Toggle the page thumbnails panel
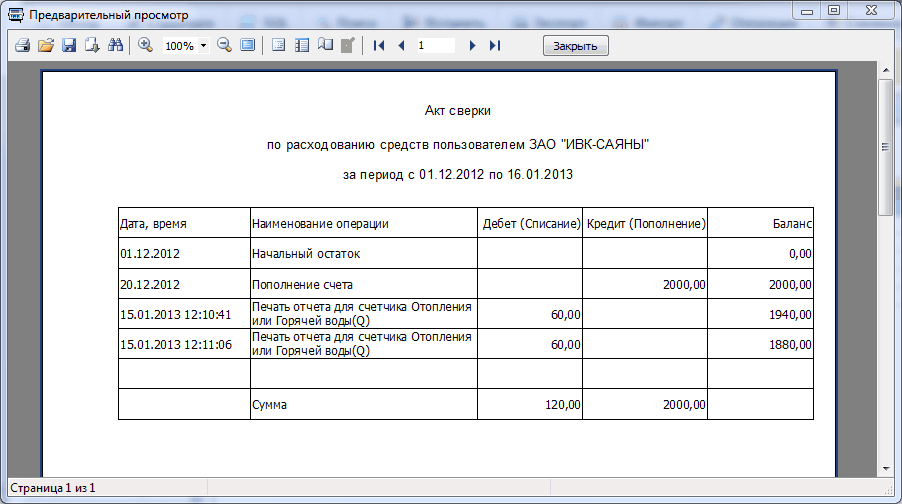902x504 pixels. coord(301,45)
